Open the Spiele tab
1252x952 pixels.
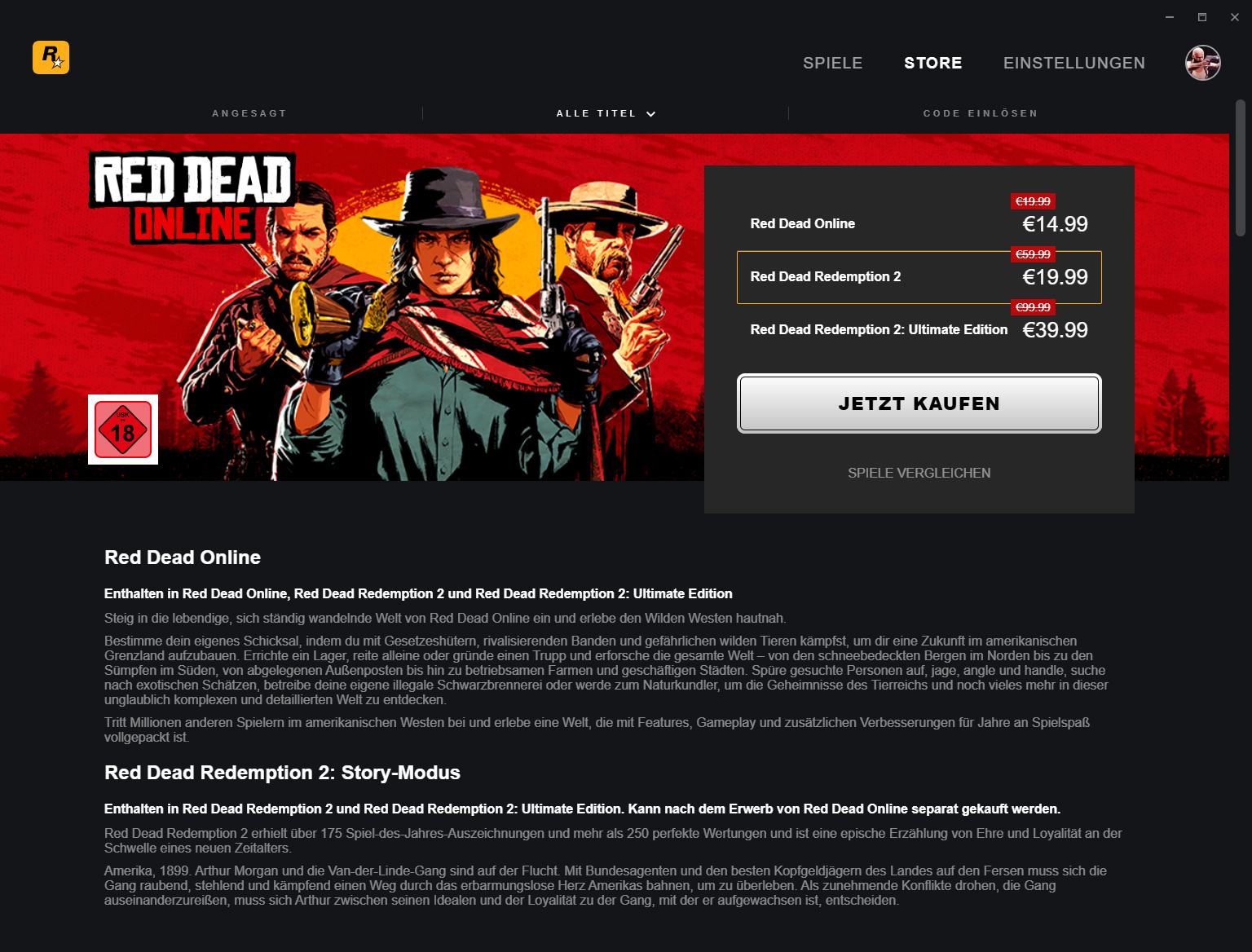pyautogui.click(x=832, y=63)
